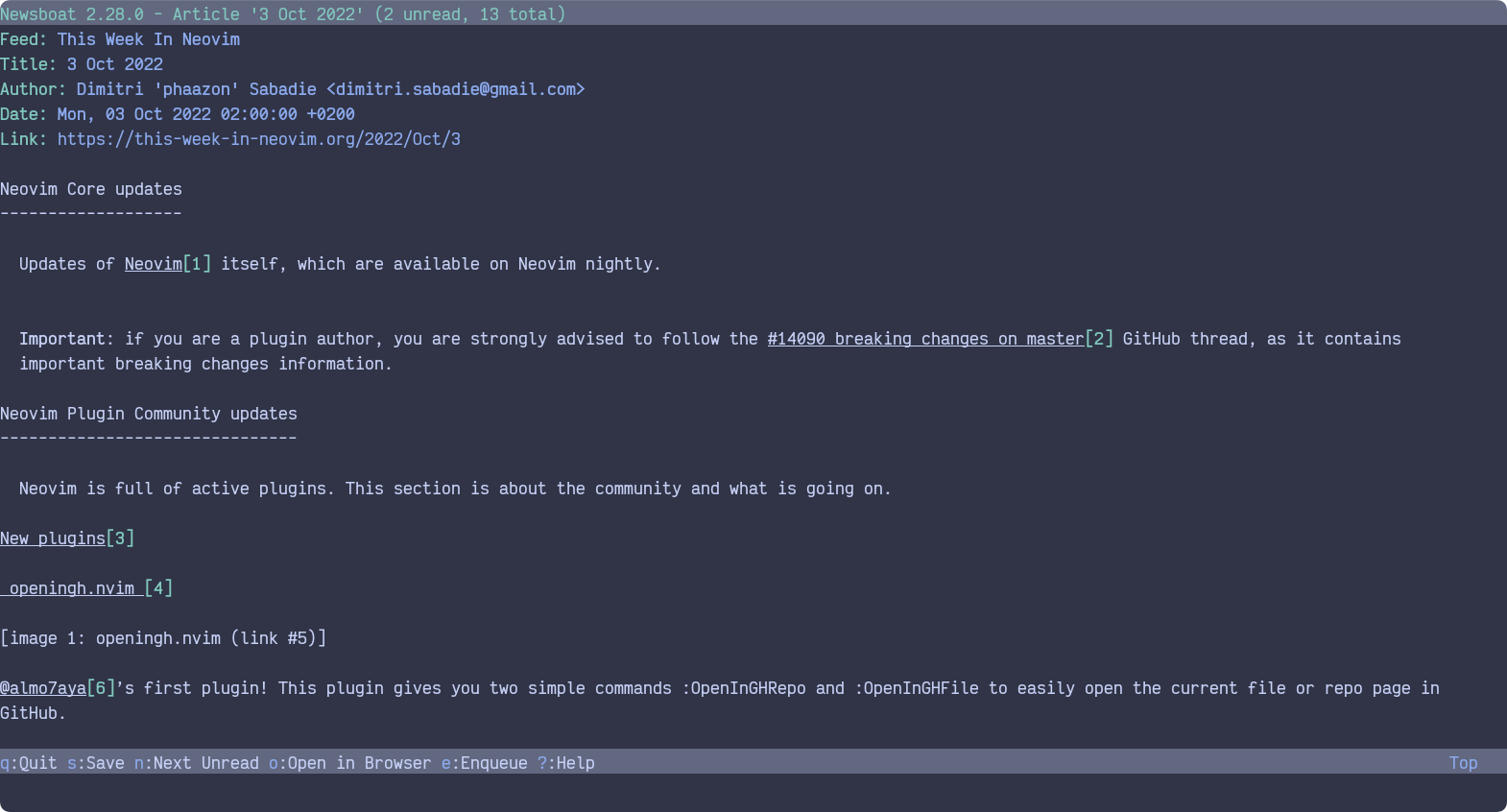Image resolution: width=1507 pixels, height=812 pixels.
Task: Click the Neovim Plugin Community updates heading
Action: [149, 414]
